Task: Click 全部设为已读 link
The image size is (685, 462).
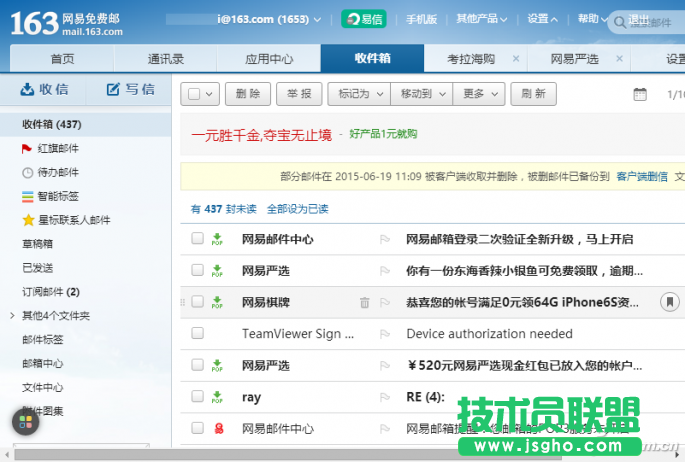Action: [297, 209]
